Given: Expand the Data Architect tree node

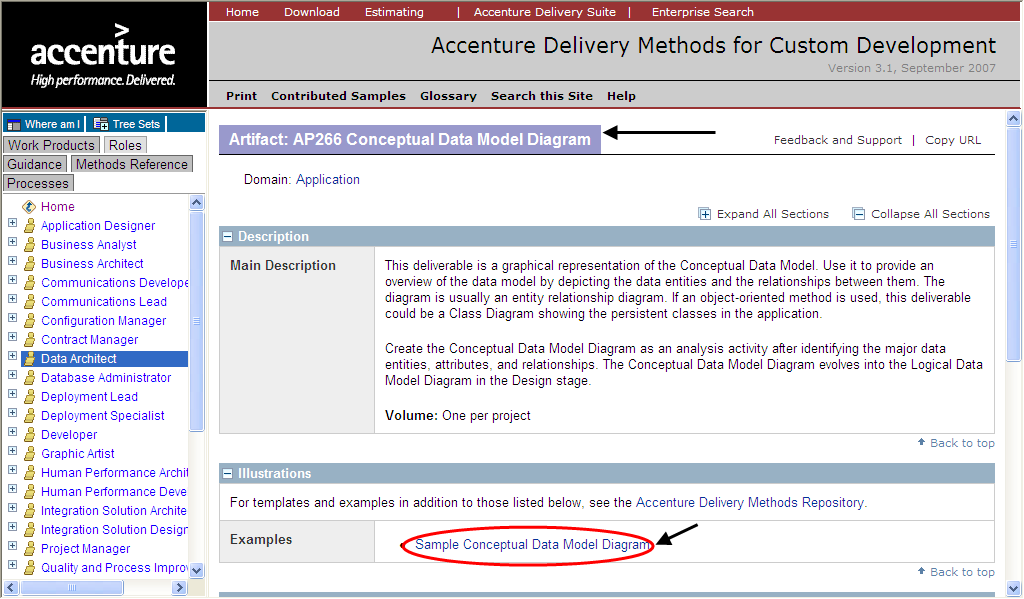Looking at the screenshot, I should (12, 356).
